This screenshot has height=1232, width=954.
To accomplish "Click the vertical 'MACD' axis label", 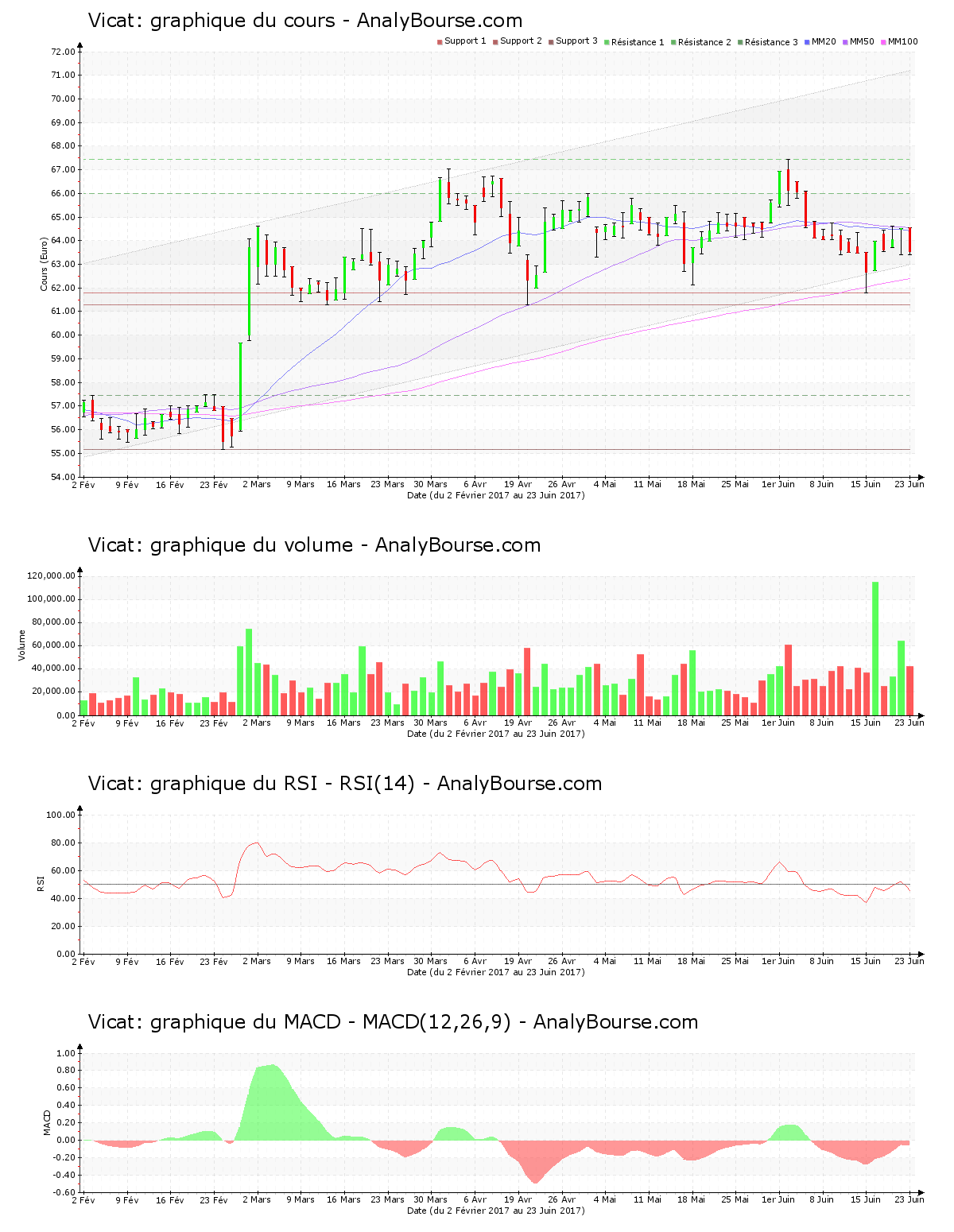I will 47,1122.
